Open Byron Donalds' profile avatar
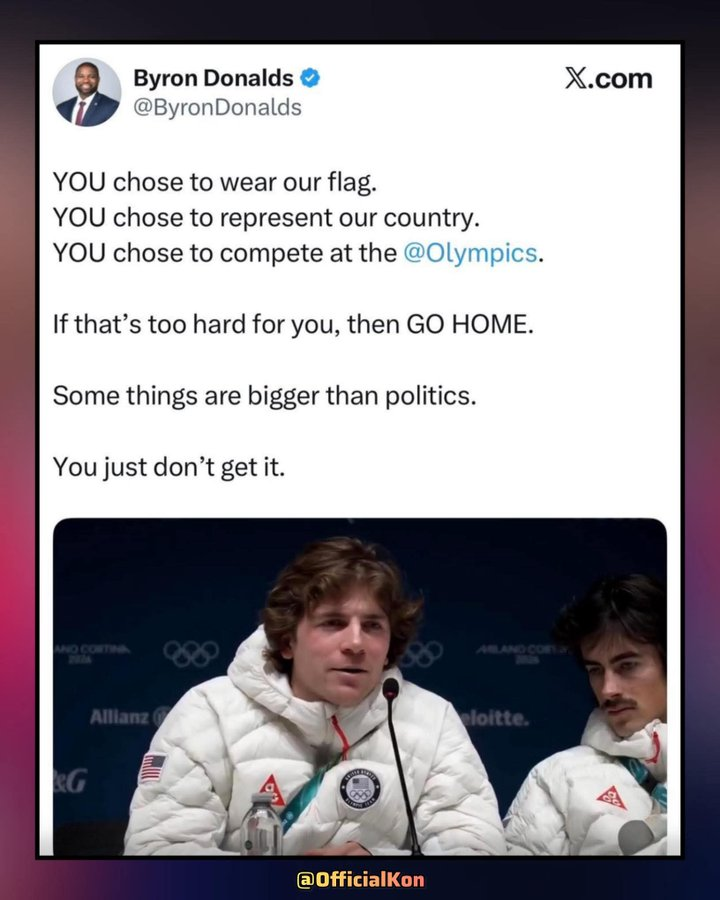The height and width of the screenshot is (900, 720). pos(87,92)
